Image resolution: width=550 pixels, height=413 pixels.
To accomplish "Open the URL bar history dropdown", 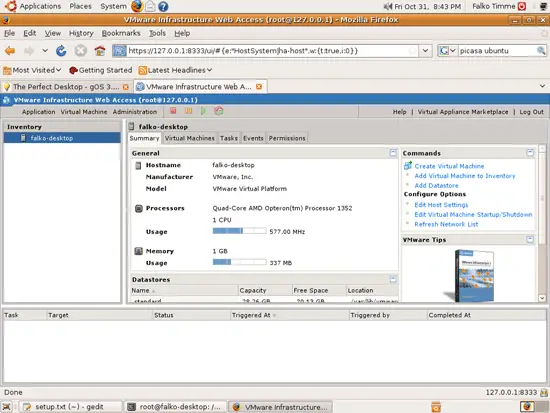I will click(425, 51).
